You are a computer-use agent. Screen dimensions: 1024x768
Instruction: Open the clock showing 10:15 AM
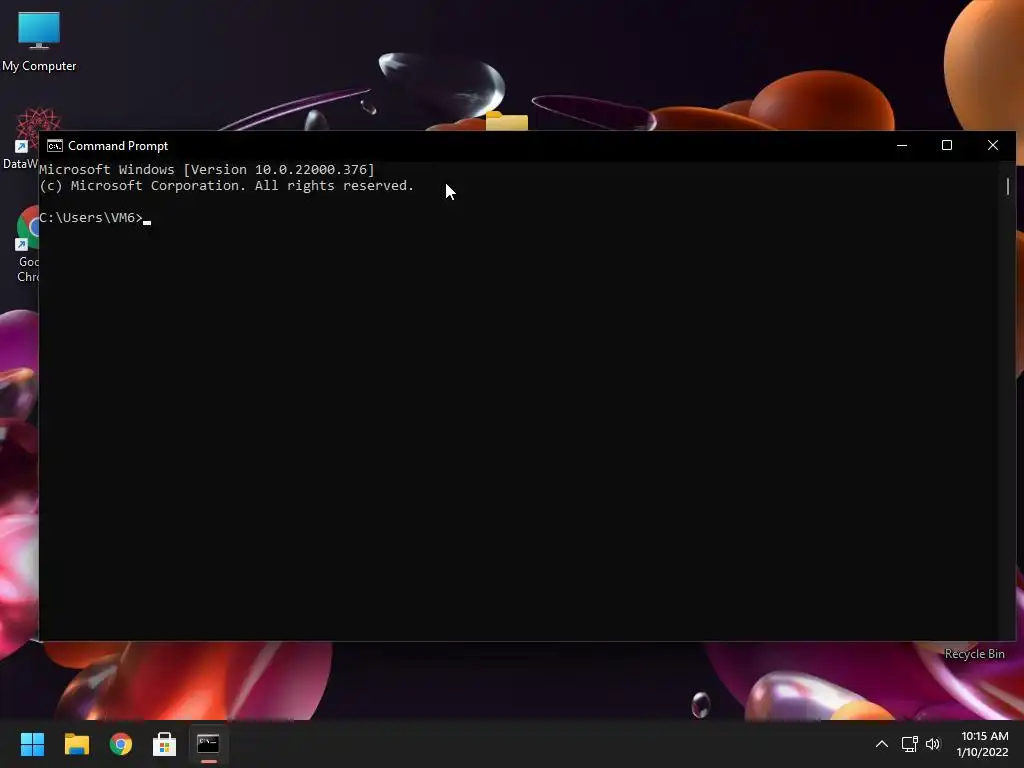[x=982, y=744]
